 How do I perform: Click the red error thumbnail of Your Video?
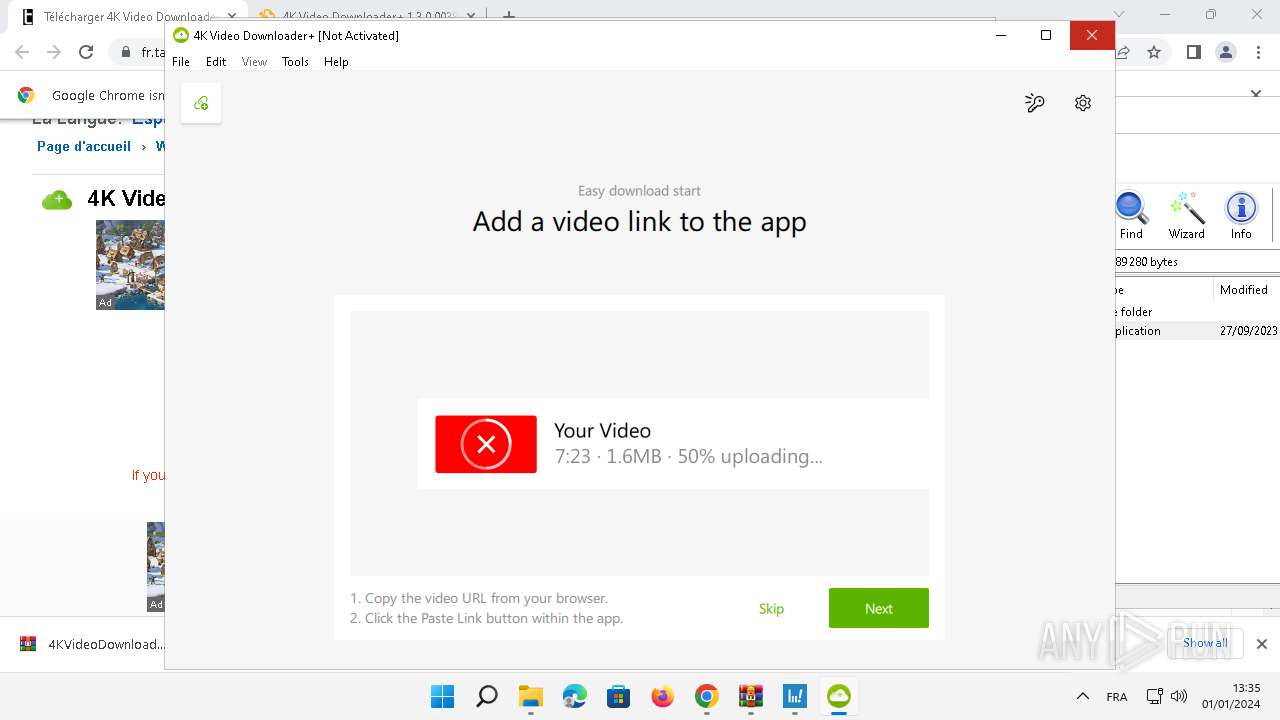(x=486, y=444)
